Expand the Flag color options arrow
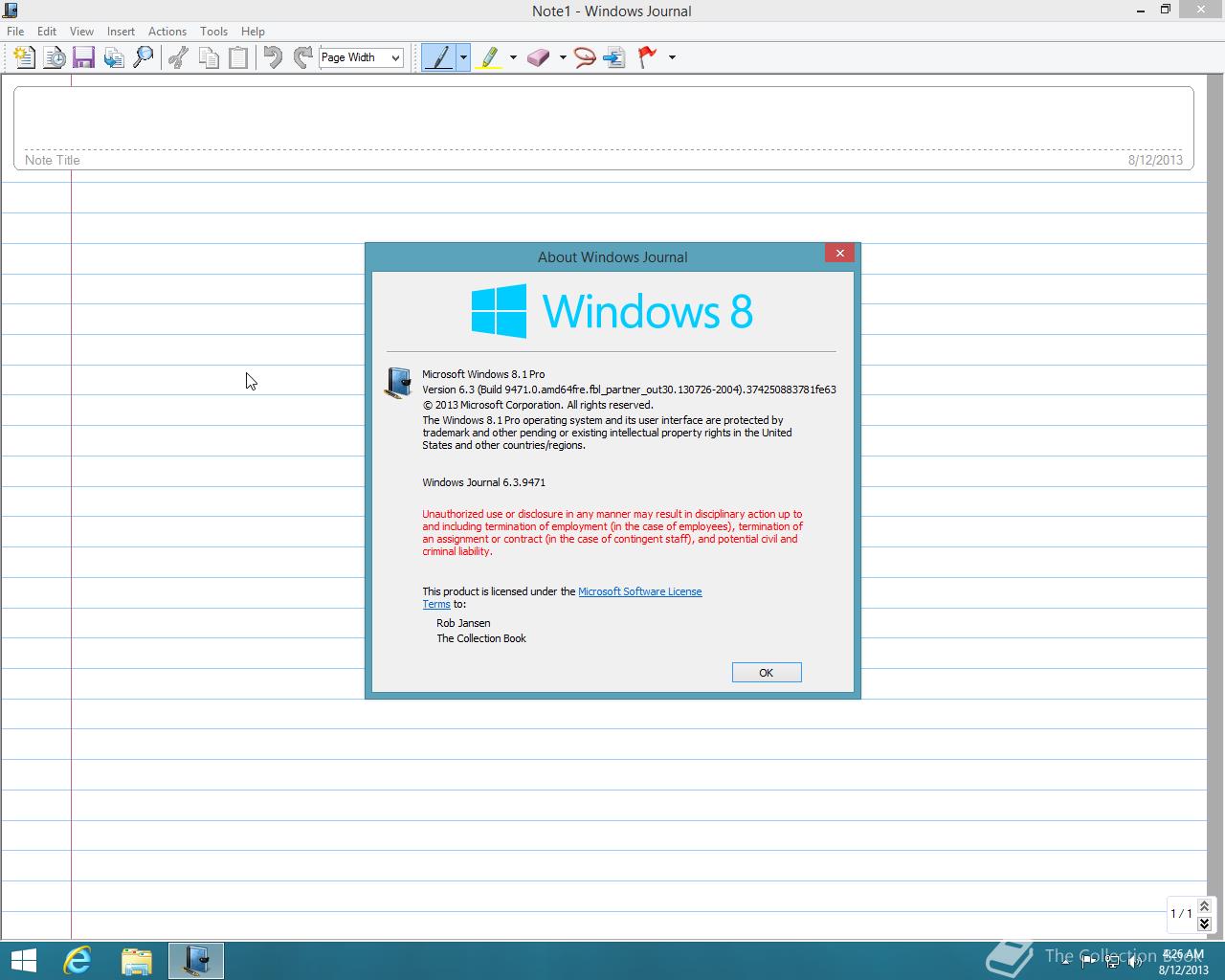The height and width of the screenshot is (980, 1225). point(672,57)
